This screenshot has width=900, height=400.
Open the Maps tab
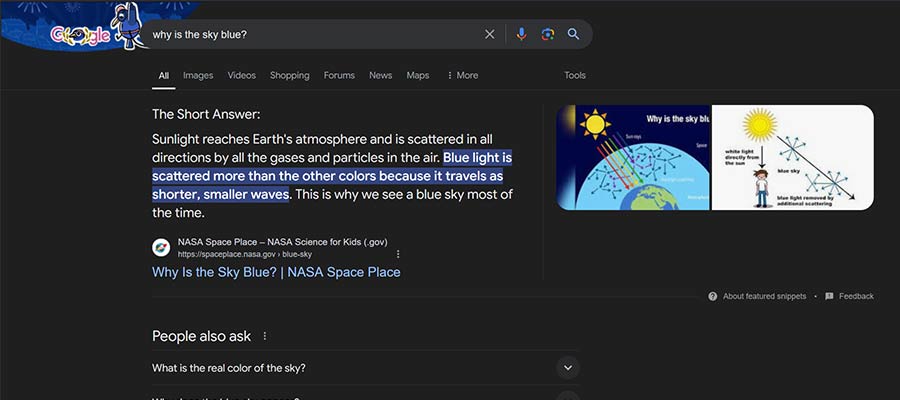[x=418, y=75]
